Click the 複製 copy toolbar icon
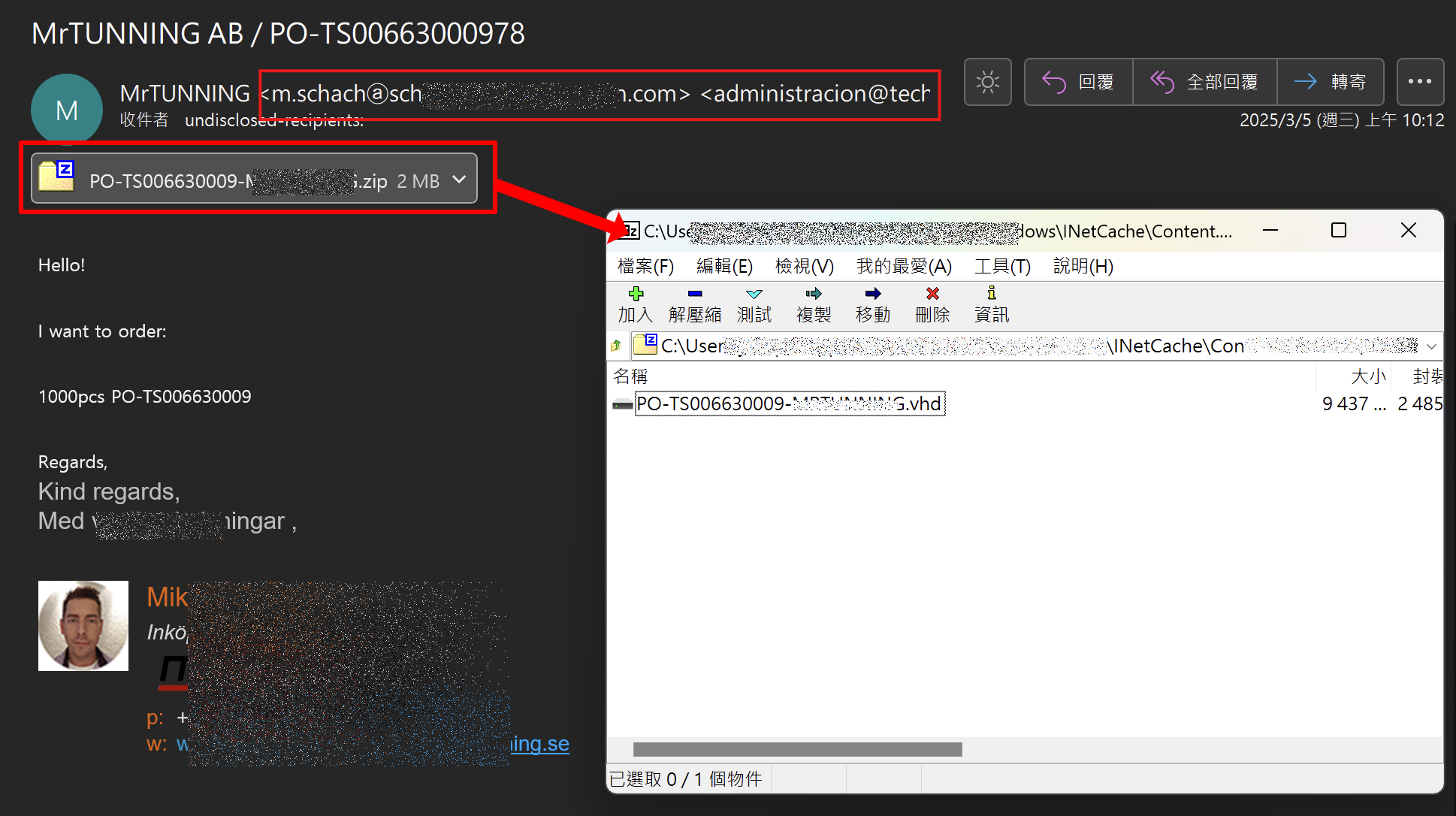 (x=814, y=304)
